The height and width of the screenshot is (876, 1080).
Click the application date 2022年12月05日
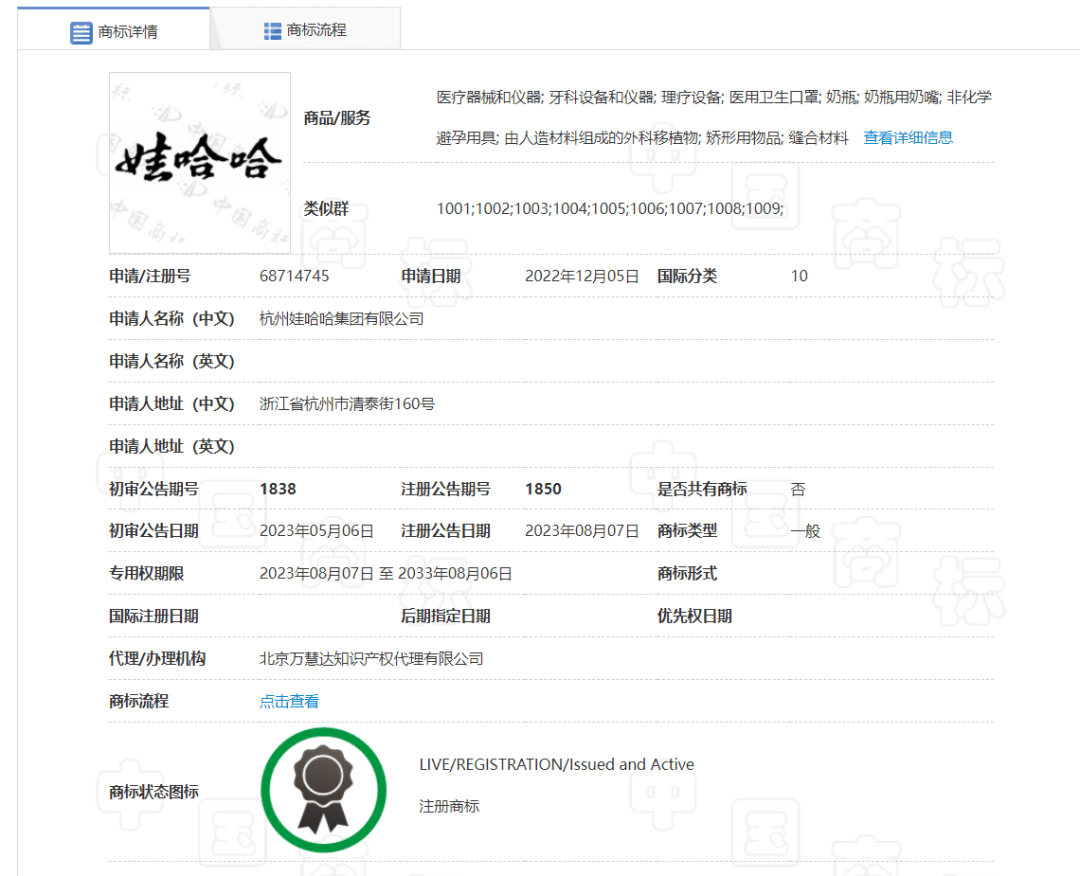581,276
